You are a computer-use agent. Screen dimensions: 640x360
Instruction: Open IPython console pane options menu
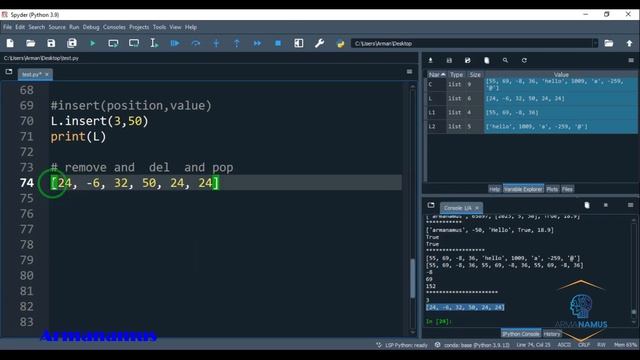pyautogui.click(x=631, y=205)
